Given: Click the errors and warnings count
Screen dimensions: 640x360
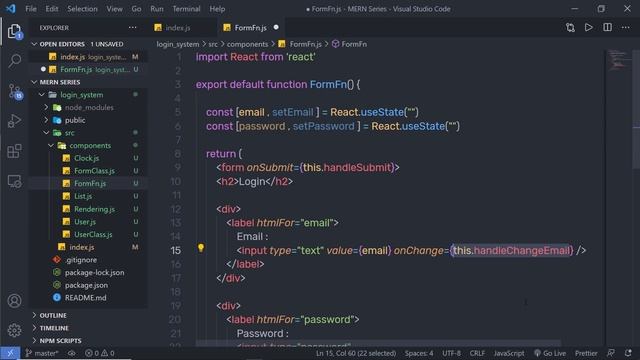Looking at the screenshot, I should click(x=99, y=353).
